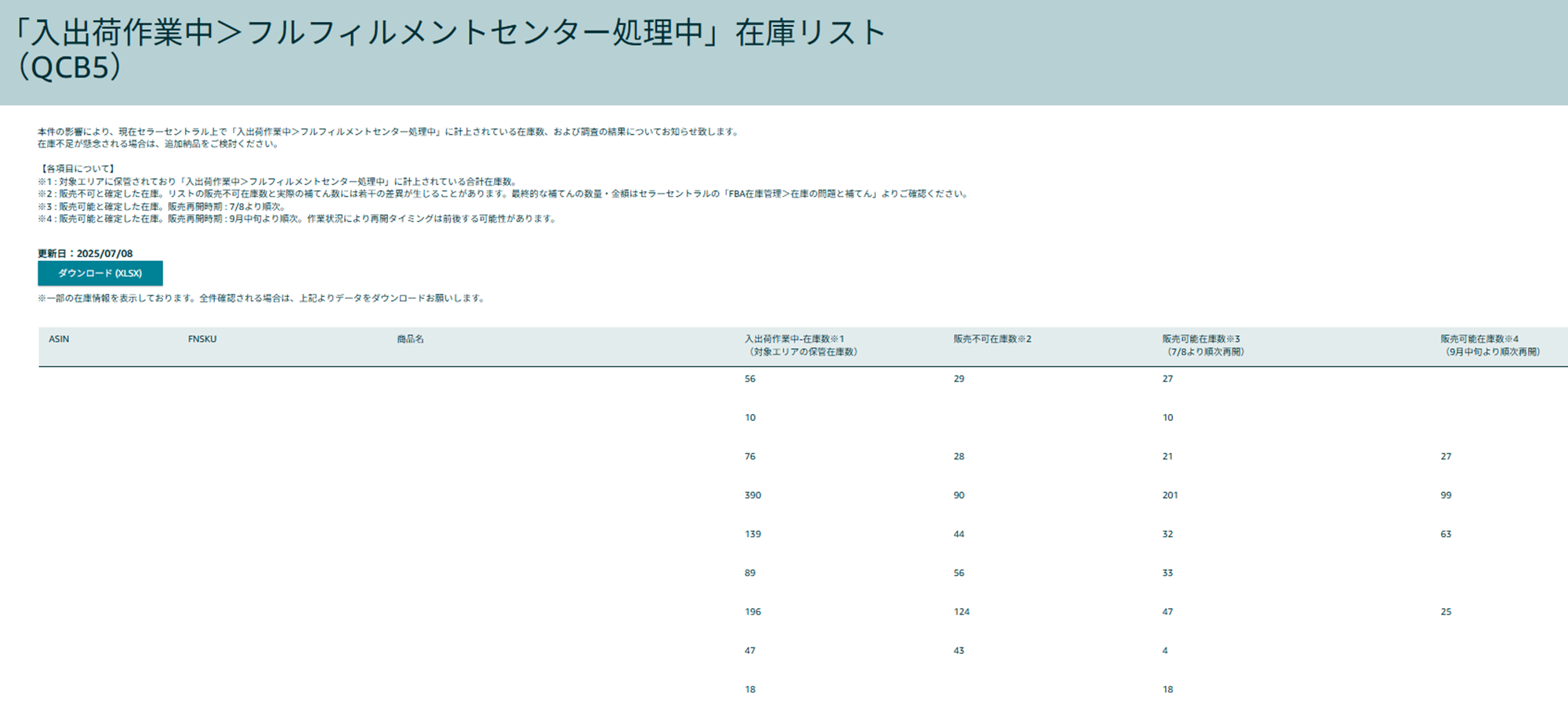Click the cell value 201
This screenshot has height=711, width=1568.
click(x=1170, y=495)
